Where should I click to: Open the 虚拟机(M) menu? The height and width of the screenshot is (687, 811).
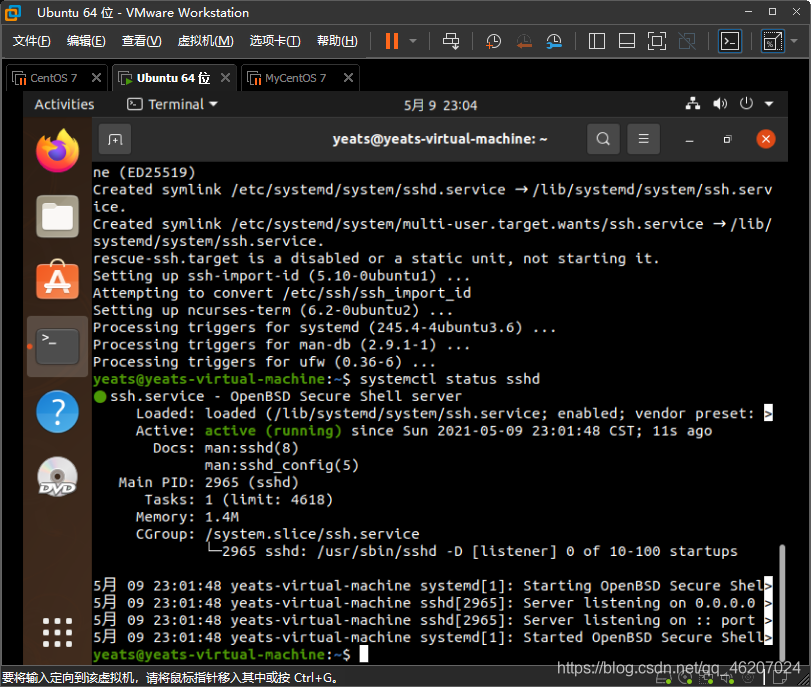click(x=205, y=41)
